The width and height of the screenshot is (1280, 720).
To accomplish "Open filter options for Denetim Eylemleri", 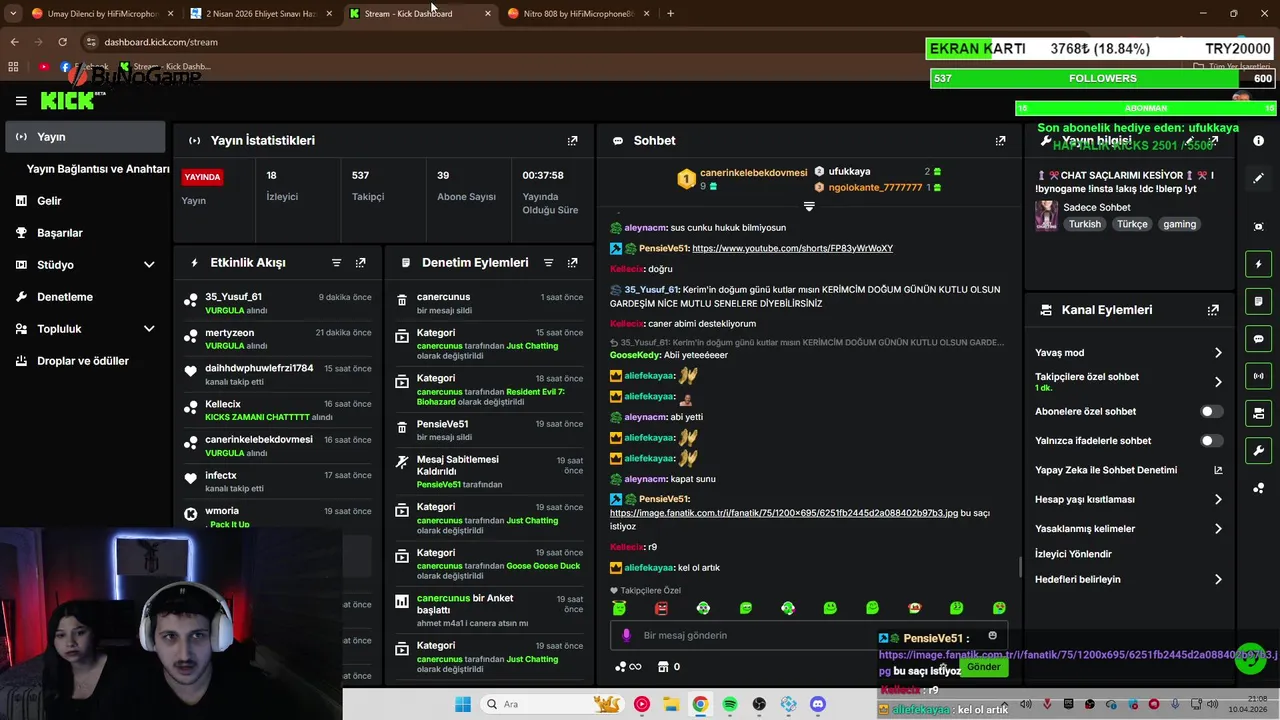I will pos(548,263).
